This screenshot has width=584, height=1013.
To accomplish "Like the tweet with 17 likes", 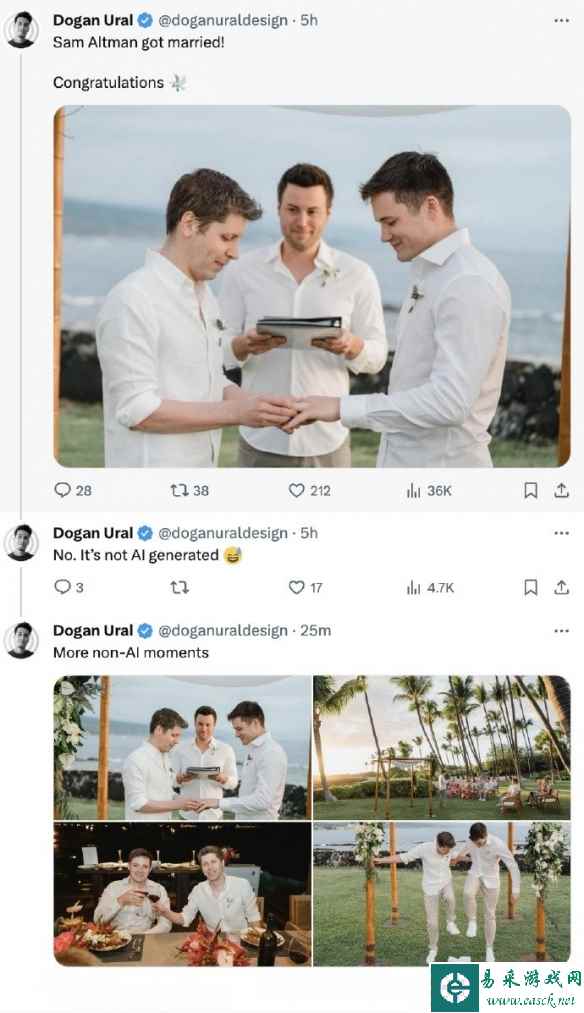I will [294, 588].
